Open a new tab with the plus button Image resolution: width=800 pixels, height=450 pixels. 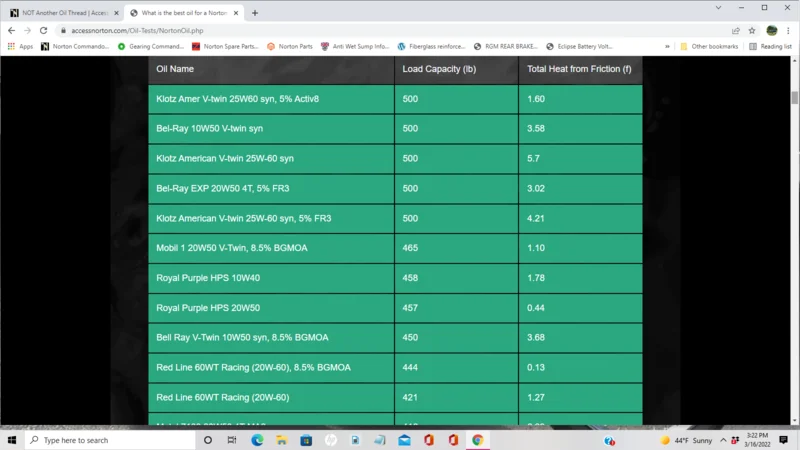[x=255, y=13]
